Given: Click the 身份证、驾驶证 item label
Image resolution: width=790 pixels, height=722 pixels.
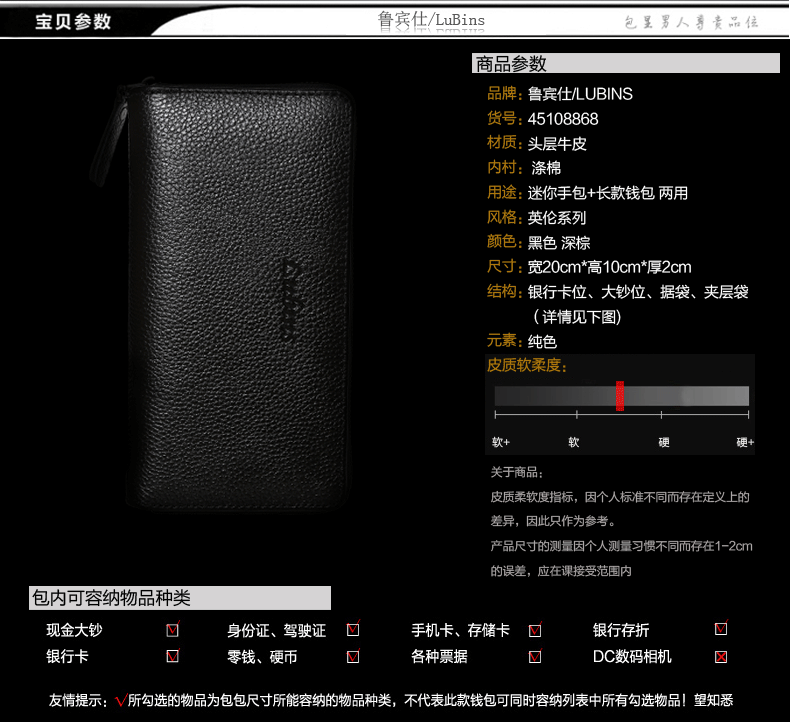Looking at the screenshot, I should [277, 630].
